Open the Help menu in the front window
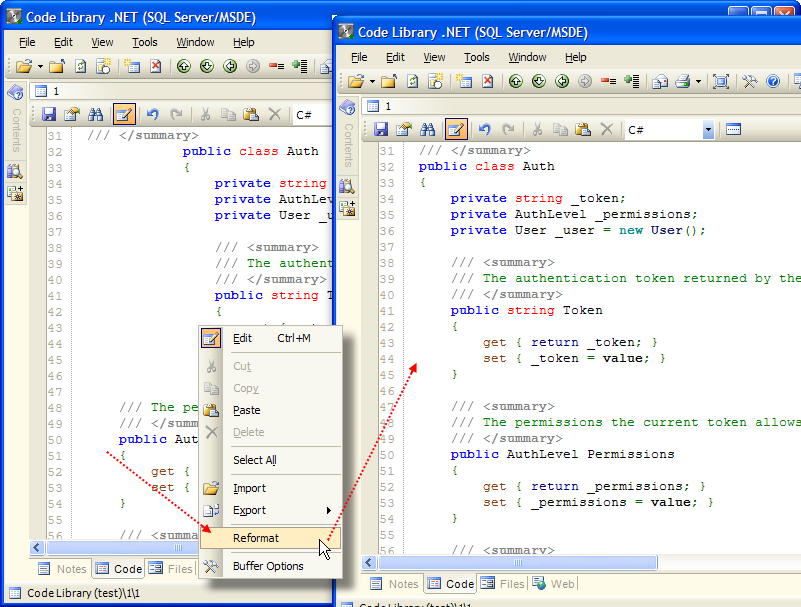801x607 pixels. click(x=575, y=57)
